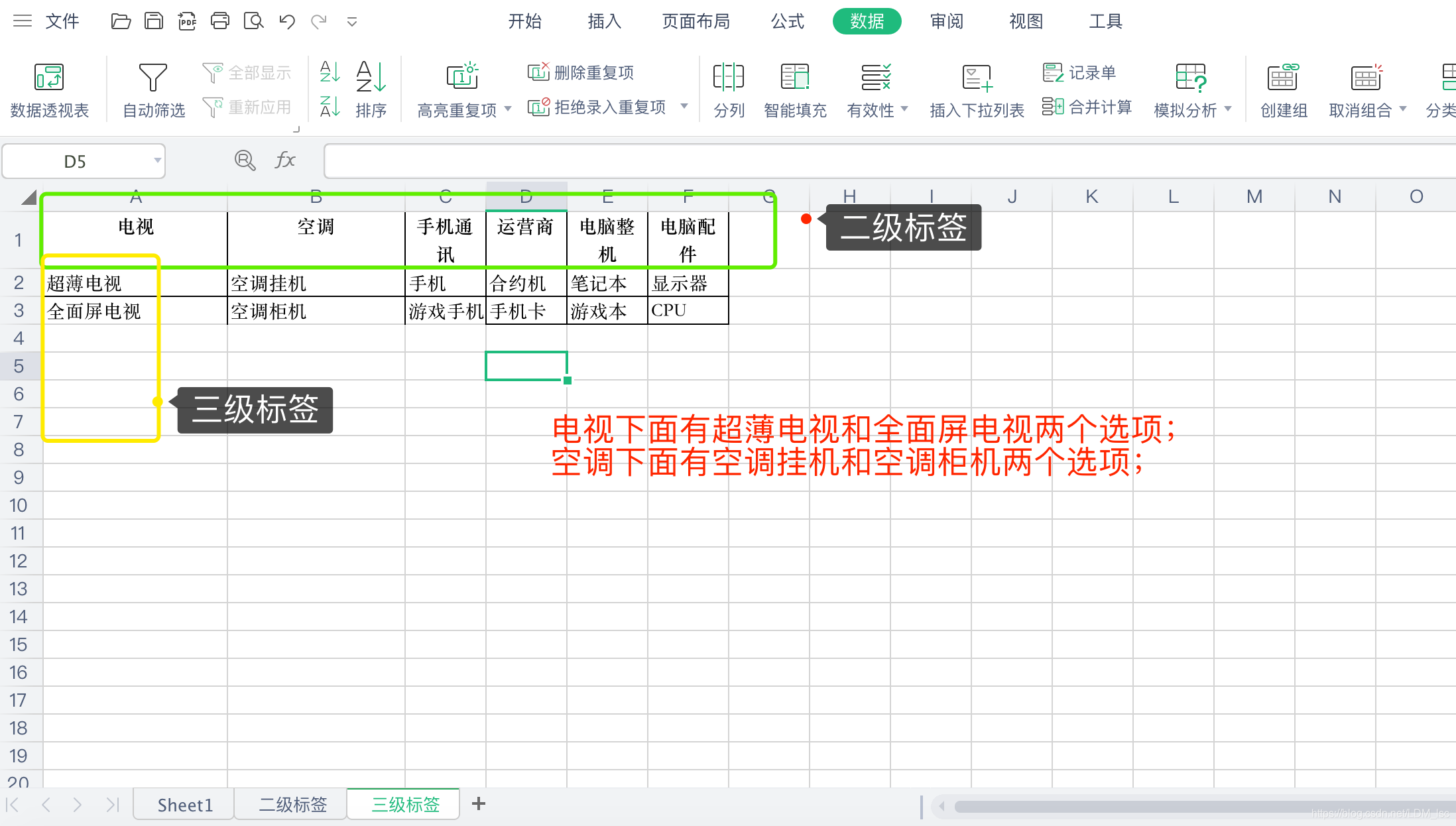Insert a 数据透视表 pivot table
Image resolution: width=1456 pixels, height=826 pixels.
[x=49, y=91]
